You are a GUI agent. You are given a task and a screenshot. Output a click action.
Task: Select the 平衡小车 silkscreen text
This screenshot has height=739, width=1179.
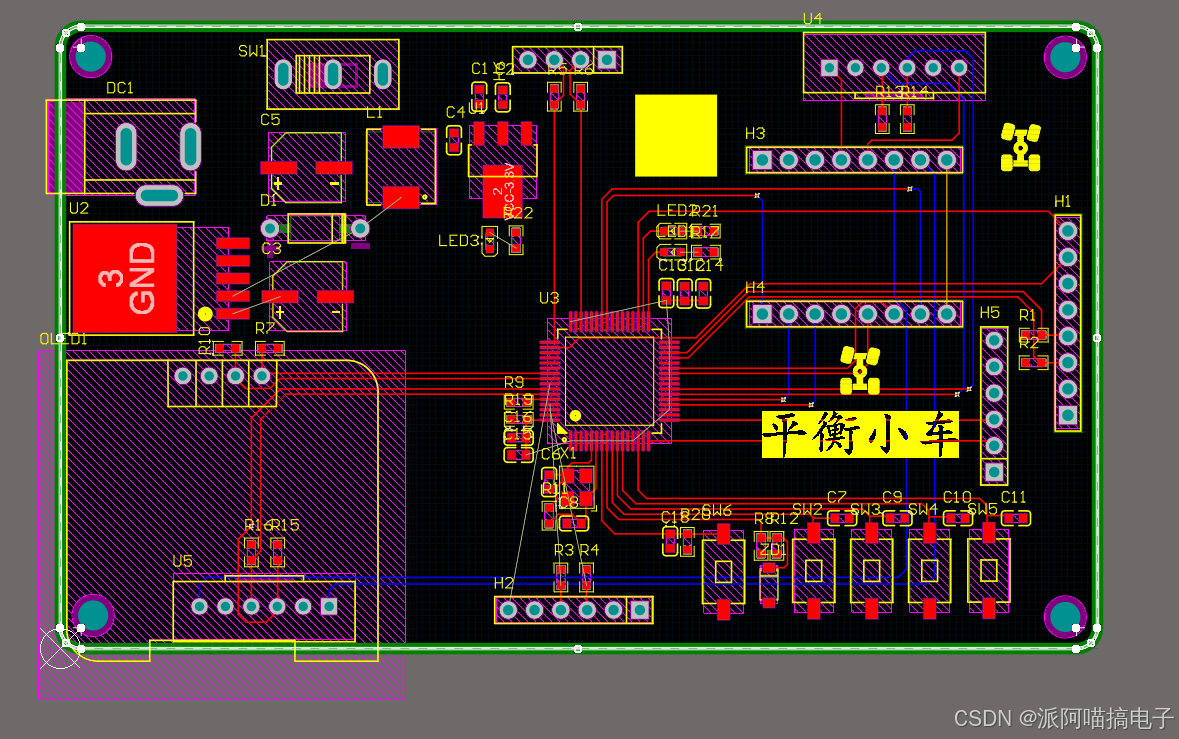(x=860, y=434)
